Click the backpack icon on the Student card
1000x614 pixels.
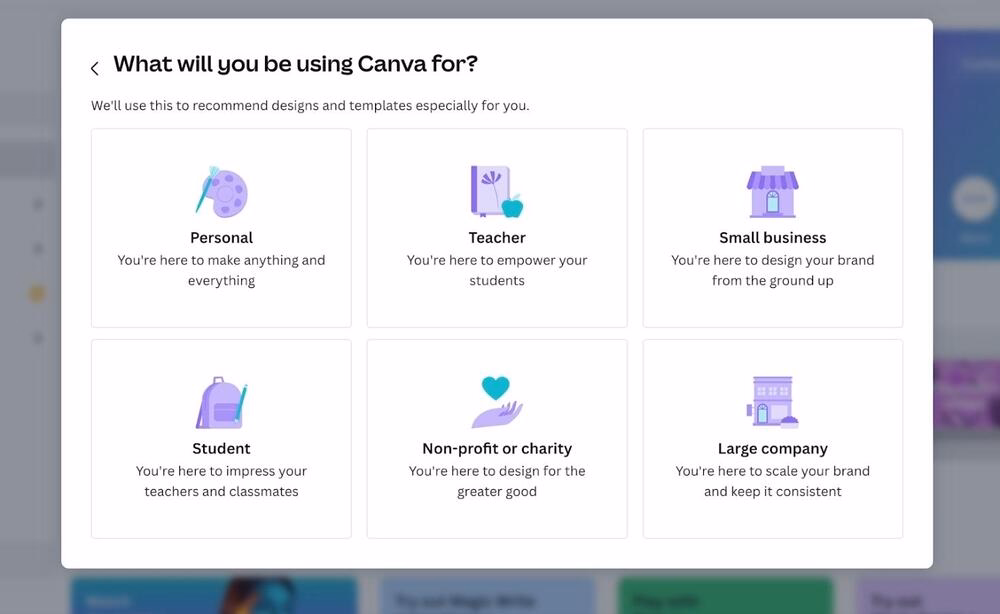[221, 400]
